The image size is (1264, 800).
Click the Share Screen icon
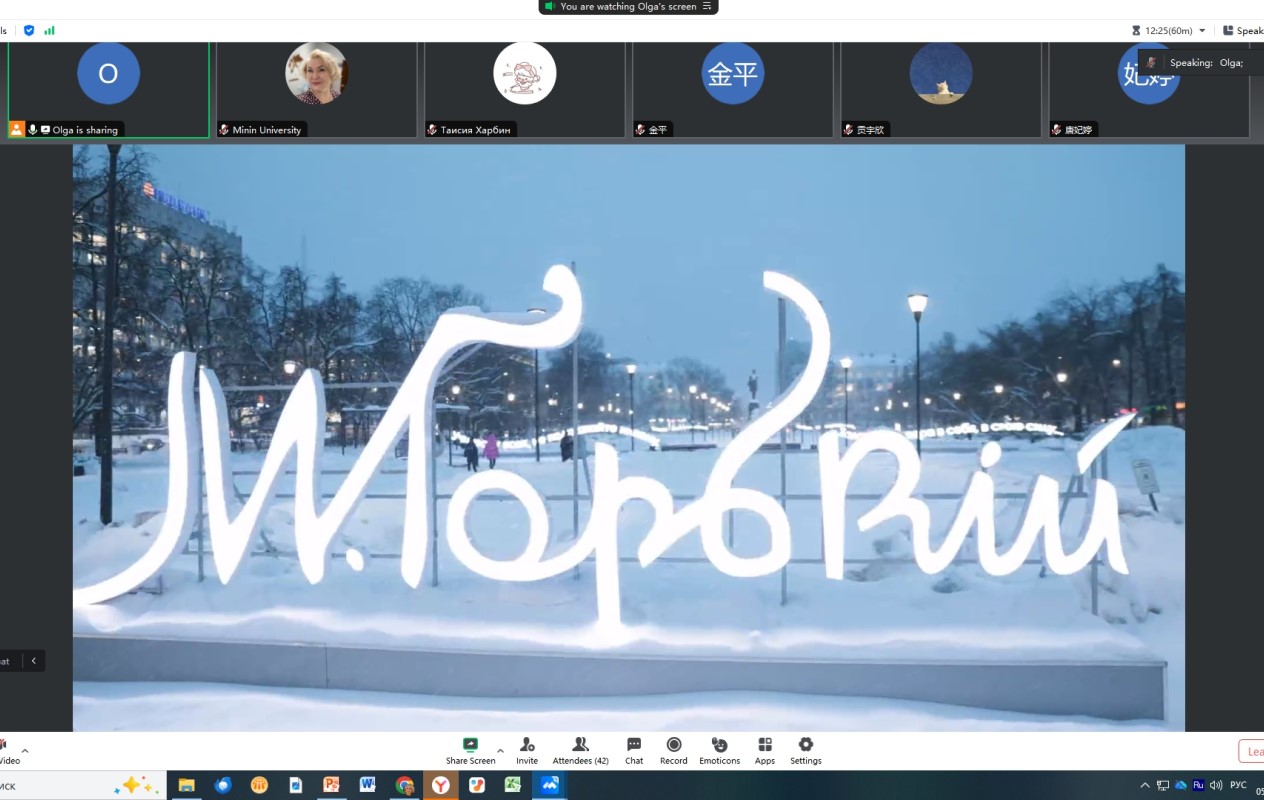(x=470, y=745)
